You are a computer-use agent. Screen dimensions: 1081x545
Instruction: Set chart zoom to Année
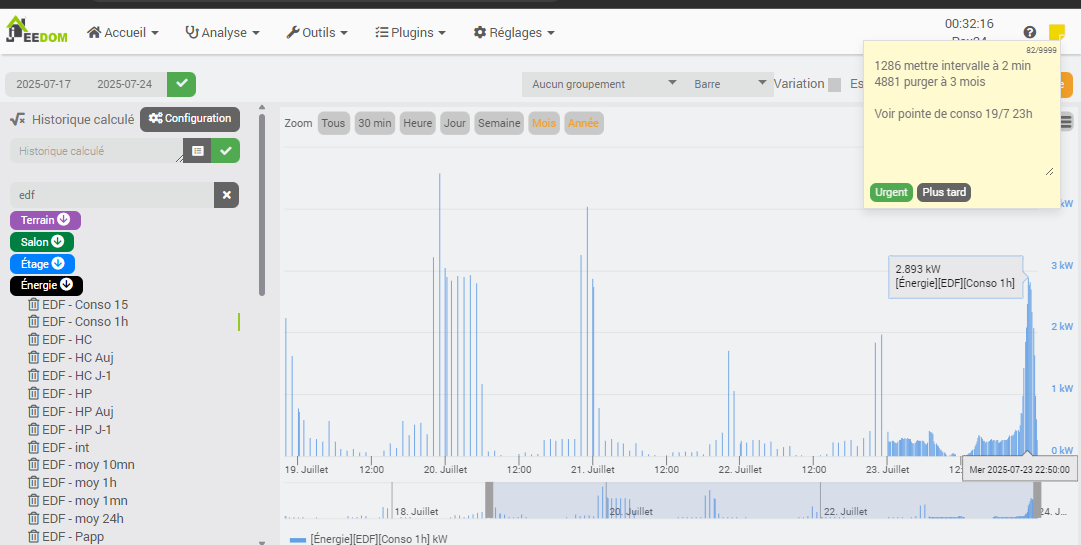(x=584, y=123)
